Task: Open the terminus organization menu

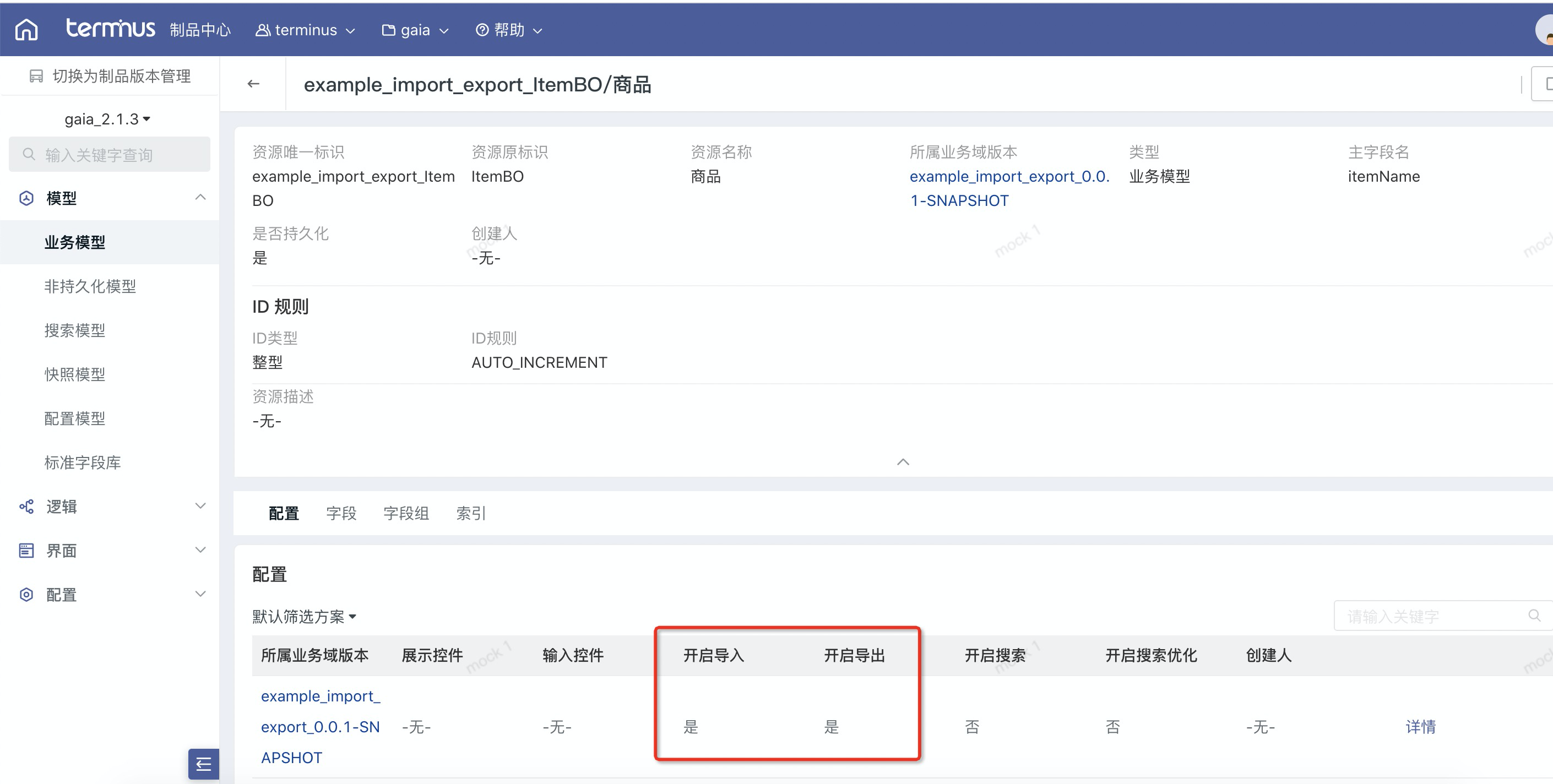Action: pos(305,30)
